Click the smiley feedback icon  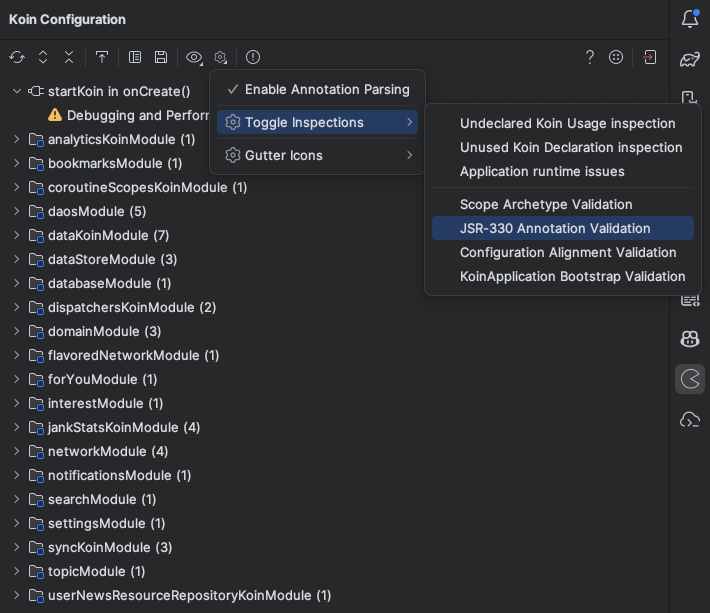pyautogui.click(x=616, y=58)
